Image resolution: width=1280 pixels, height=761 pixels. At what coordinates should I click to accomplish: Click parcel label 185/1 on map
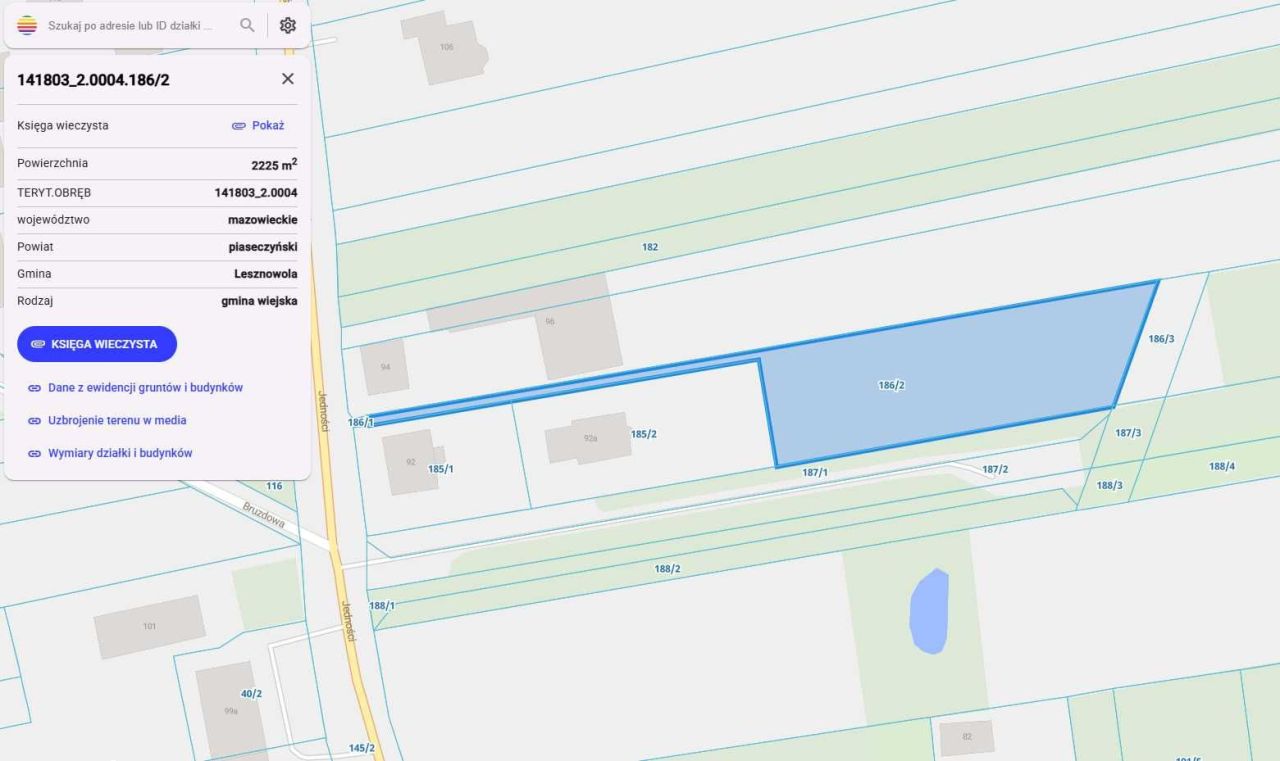coord(441,468)
